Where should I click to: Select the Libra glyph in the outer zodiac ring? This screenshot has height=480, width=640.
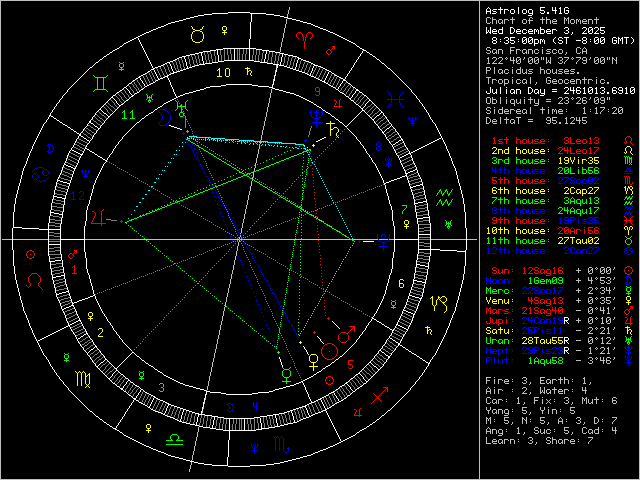[x=174, y=439]
